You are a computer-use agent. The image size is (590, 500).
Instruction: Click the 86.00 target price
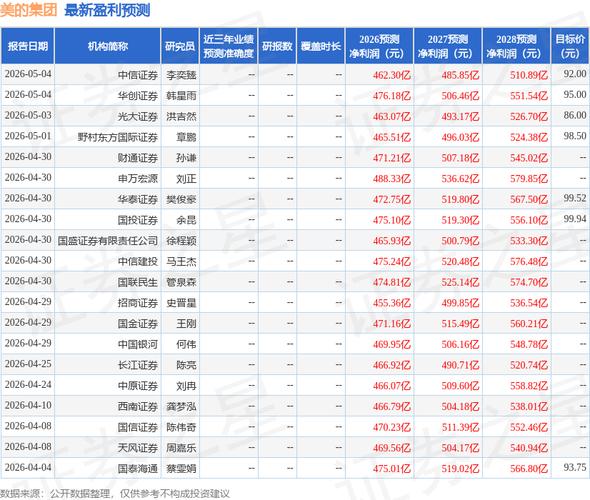click(575, 115)
